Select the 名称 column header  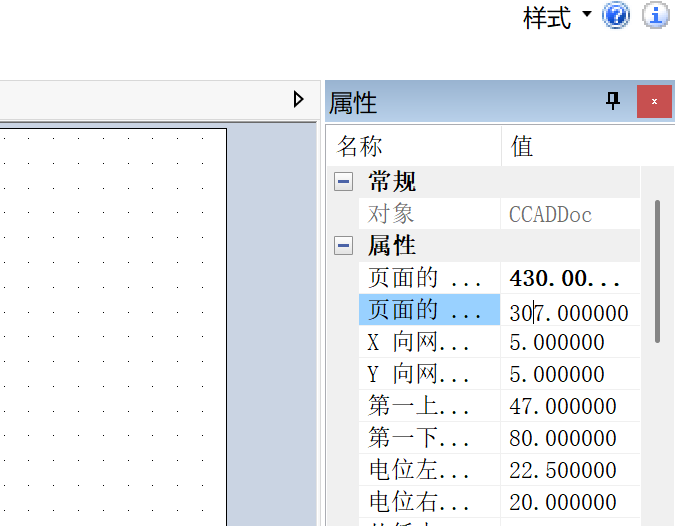(414, 146)
